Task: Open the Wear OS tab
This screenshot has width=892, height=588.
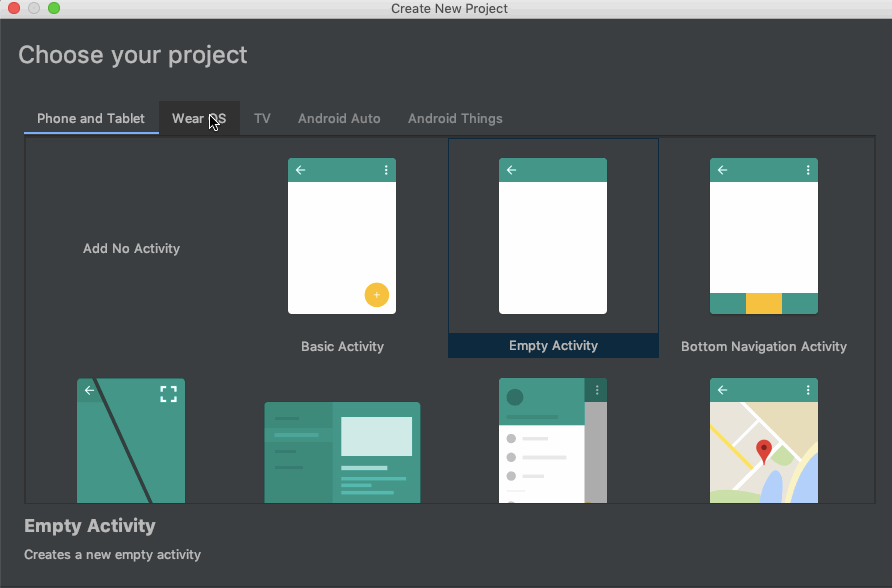Action: pos(199,118)
